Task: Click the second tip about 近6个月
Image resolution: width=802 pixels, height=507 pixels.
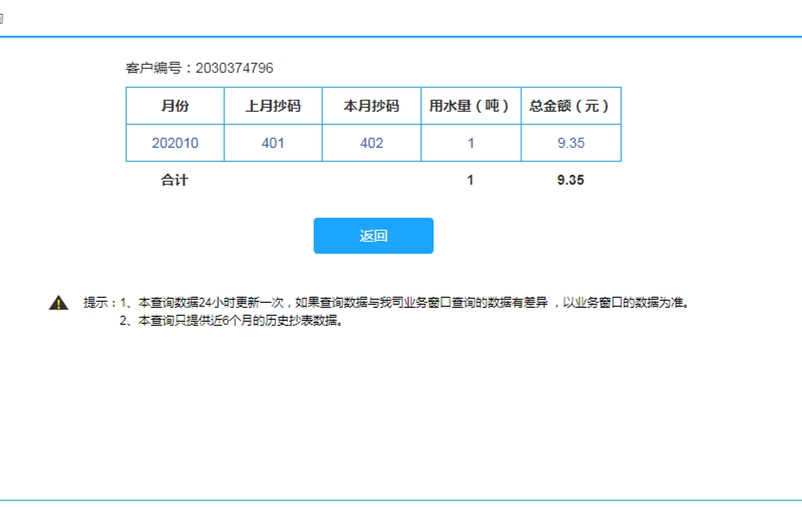Action: 231,321
